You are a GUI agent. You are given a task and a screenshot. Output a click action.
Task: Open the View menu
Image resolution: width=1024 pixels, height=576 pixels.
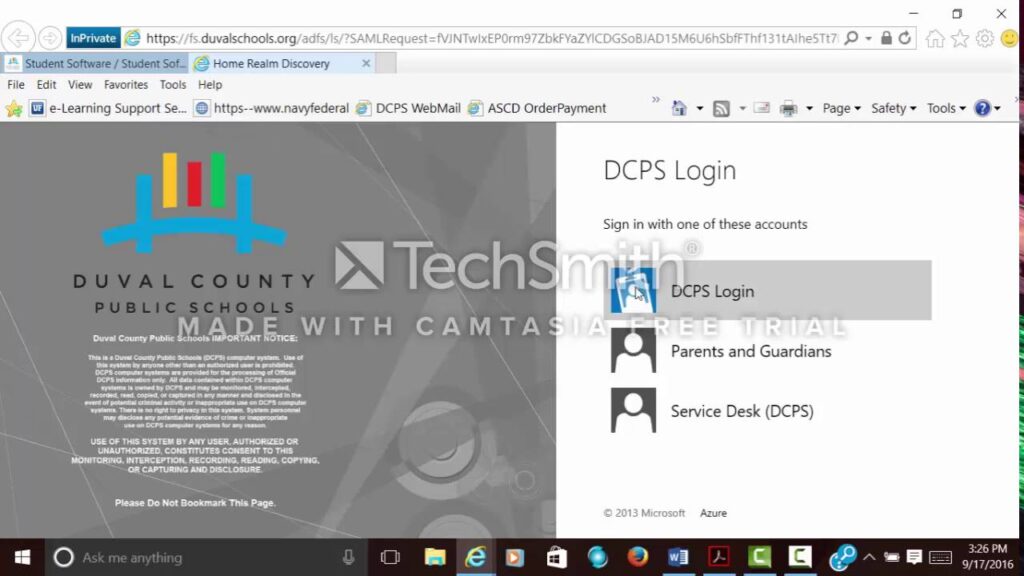80,84
